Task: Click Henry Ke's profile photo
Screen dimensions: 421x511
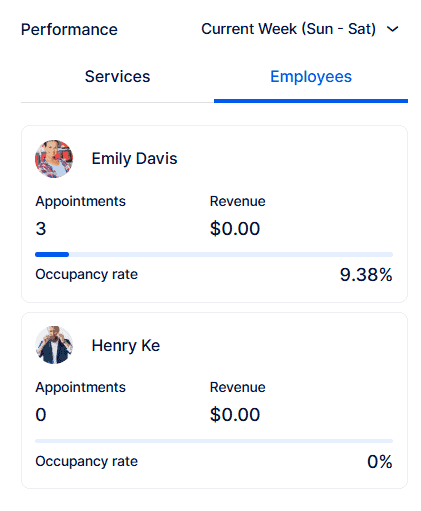Action: click(54, 345)
